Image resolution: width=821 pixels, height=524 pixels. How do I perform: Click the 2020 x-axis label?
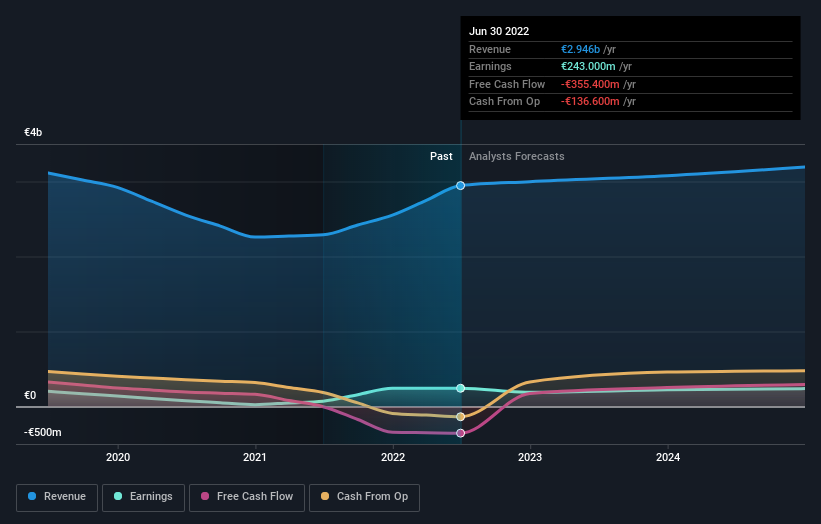pyautogui.click(x=118, y=457)
